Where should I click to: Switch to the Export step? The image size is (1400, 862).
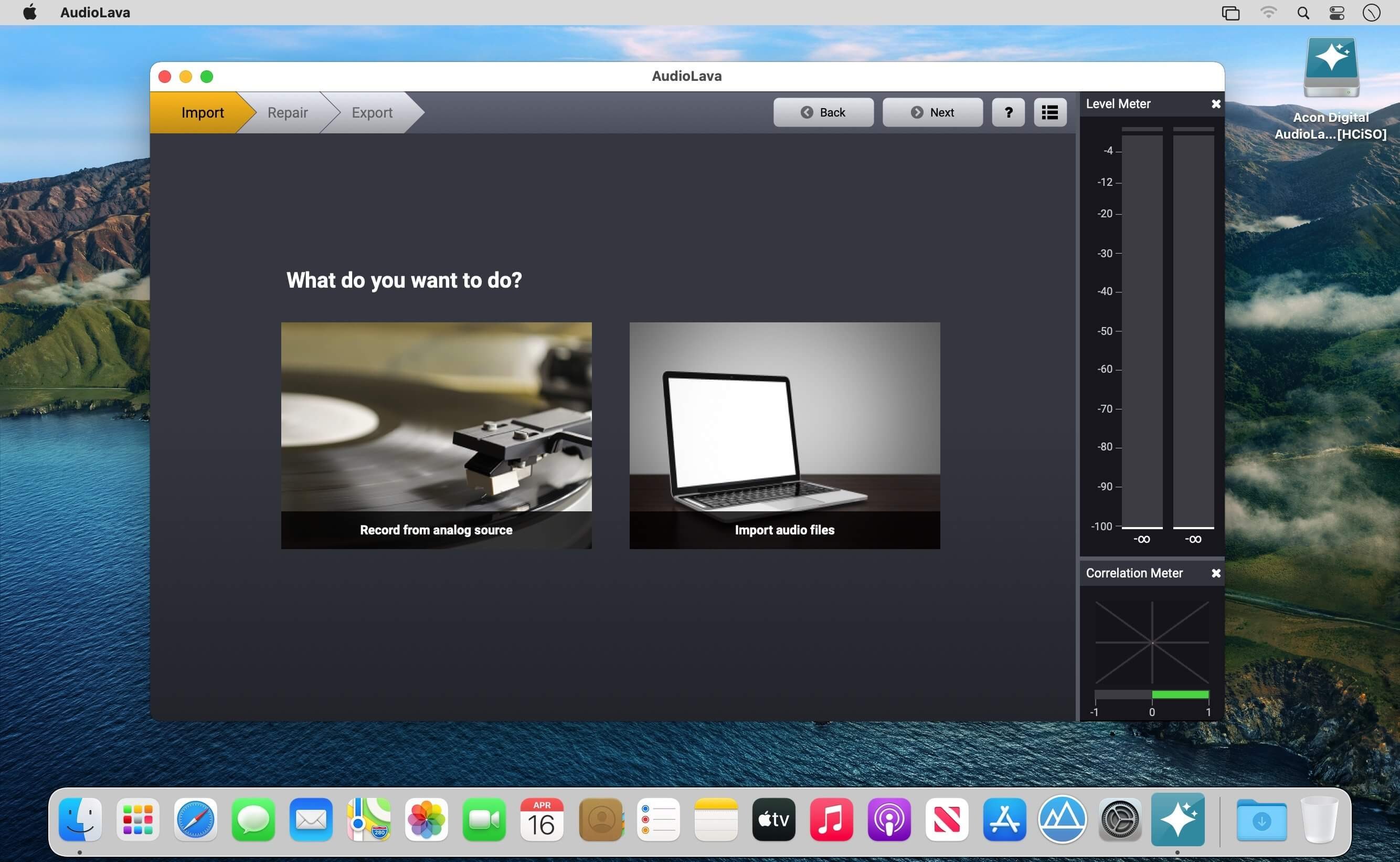[372, 112]
